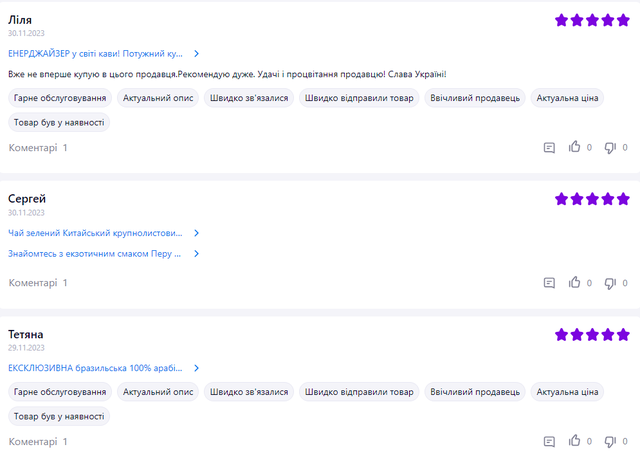640x465 pixels.
Task: Open ЕНЕРДЖАЙЗЕР у світі кави product link
Action: pos(95,54)
